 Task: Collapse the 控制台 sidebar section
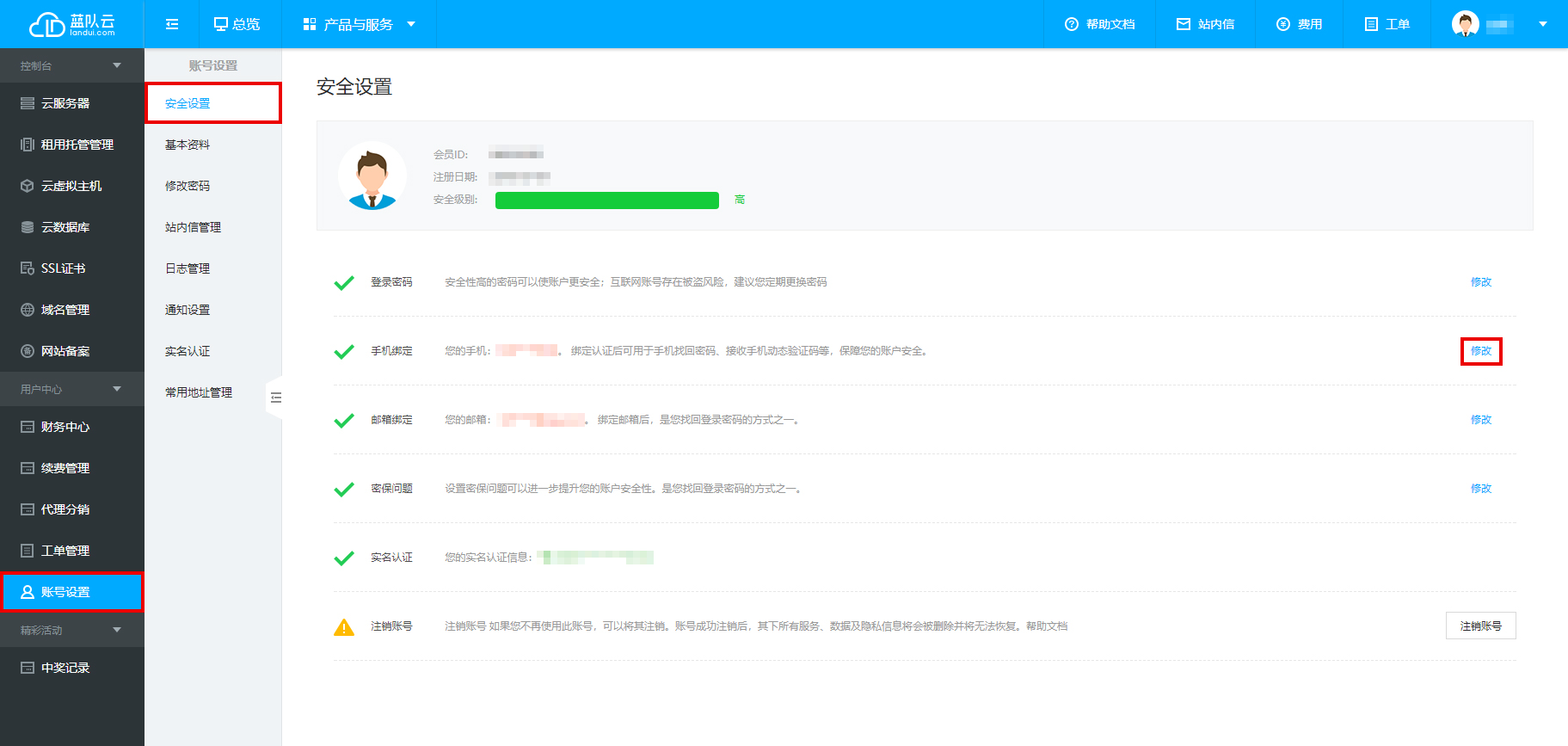click(x=117, y=65)
